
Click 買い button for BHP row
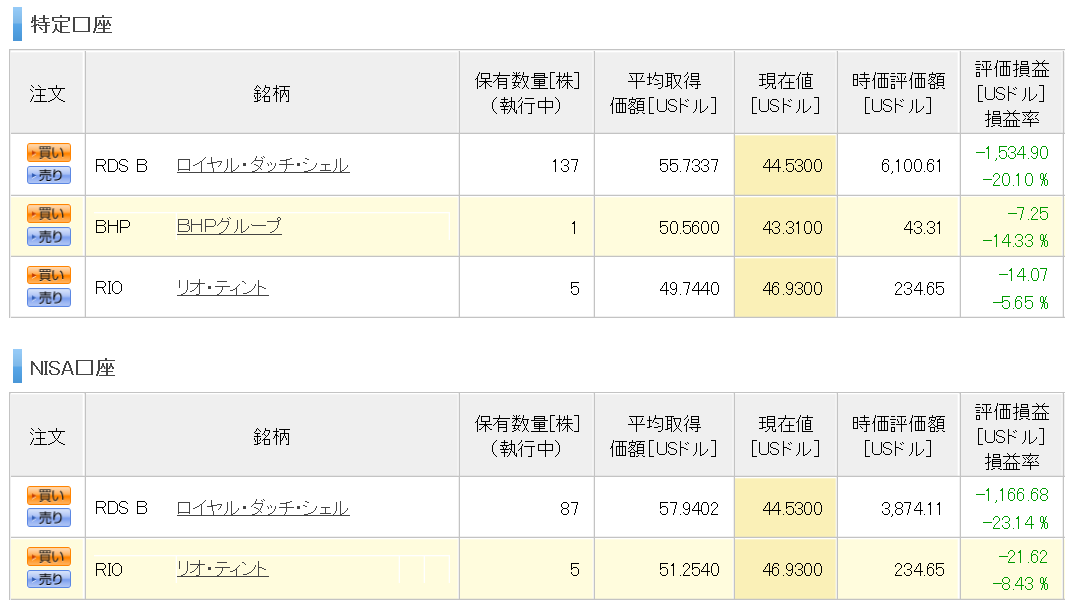49,214
